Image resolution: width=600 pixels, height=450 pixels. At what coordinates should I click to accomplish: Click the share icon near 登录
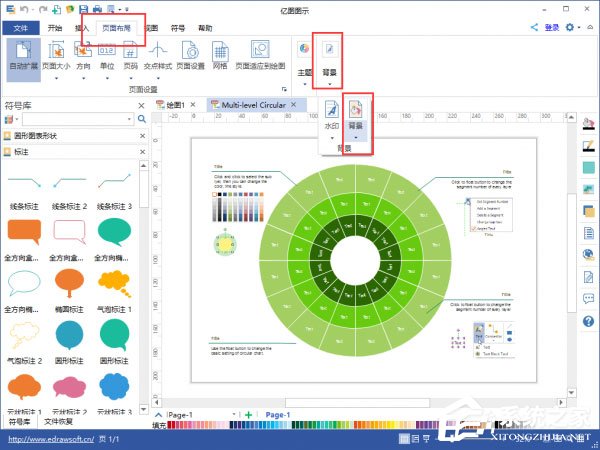click(534, 27)
